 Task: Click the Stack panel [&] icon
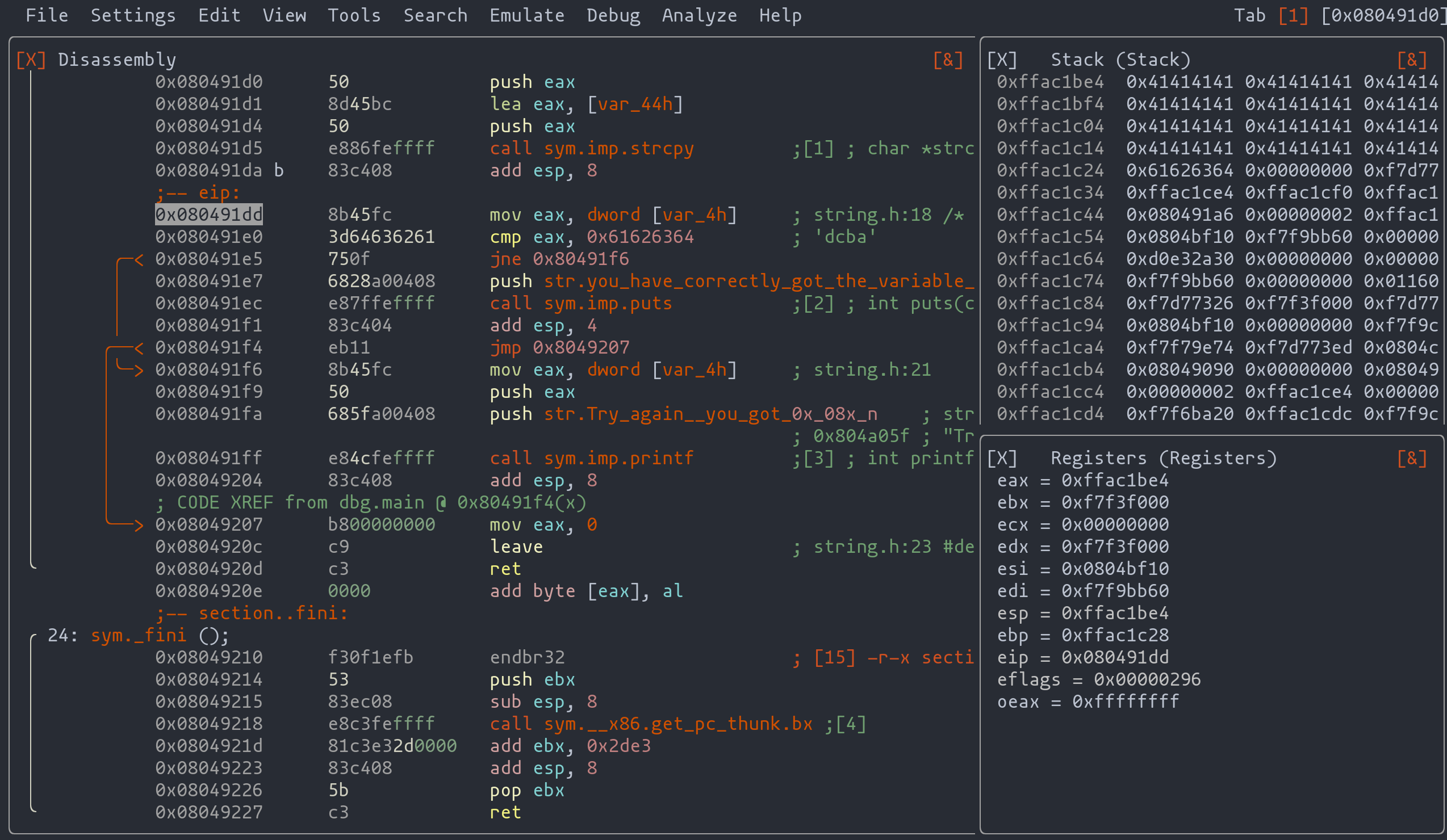coord(1411,60)
